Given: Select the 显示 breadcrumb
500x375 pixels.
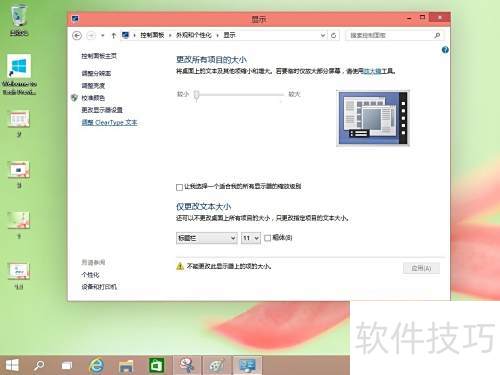Looking at the screenshot, I should click(x=229, y=35).
